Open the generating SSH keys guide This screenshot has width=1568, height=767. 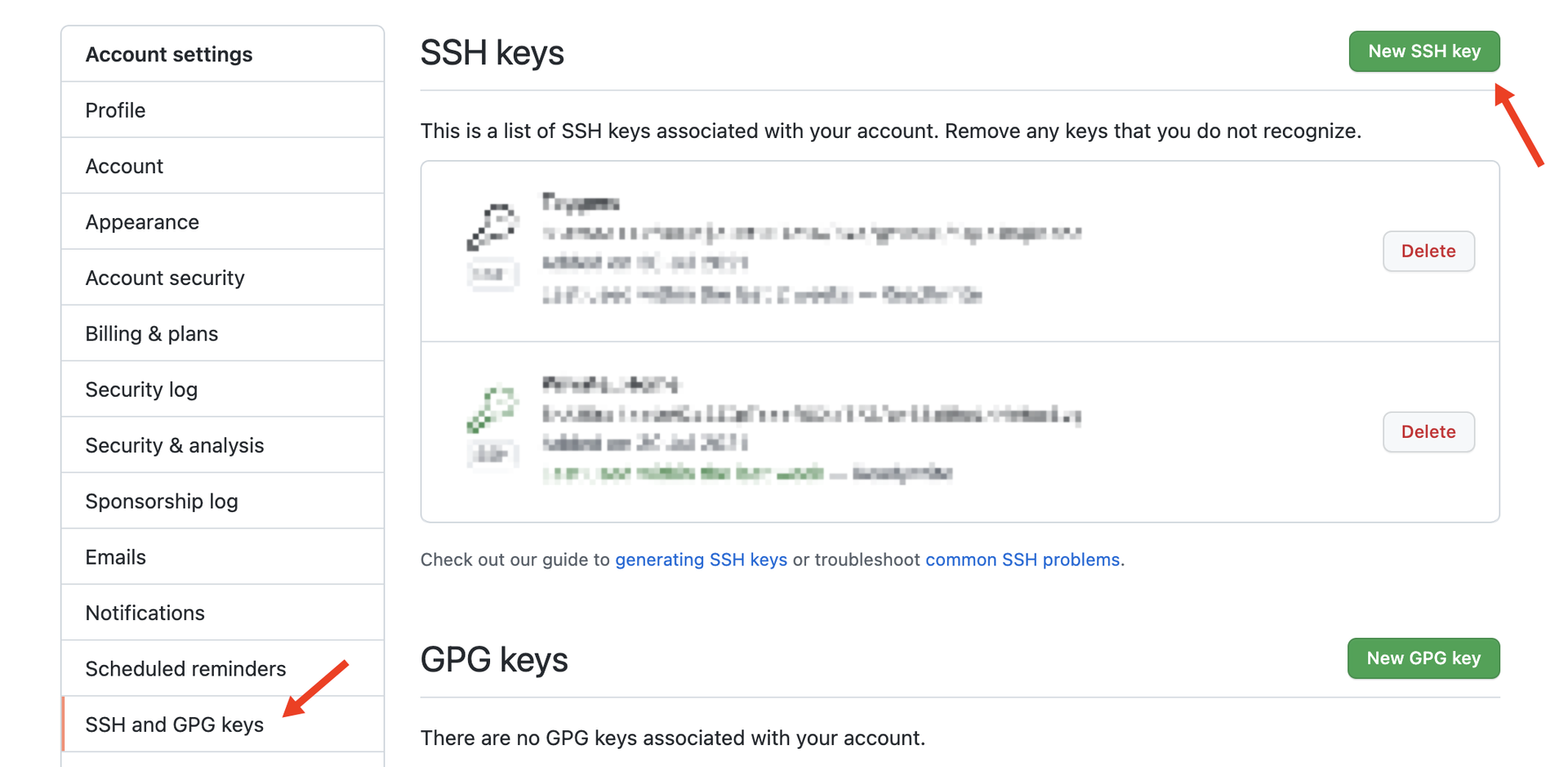[701, 560]
